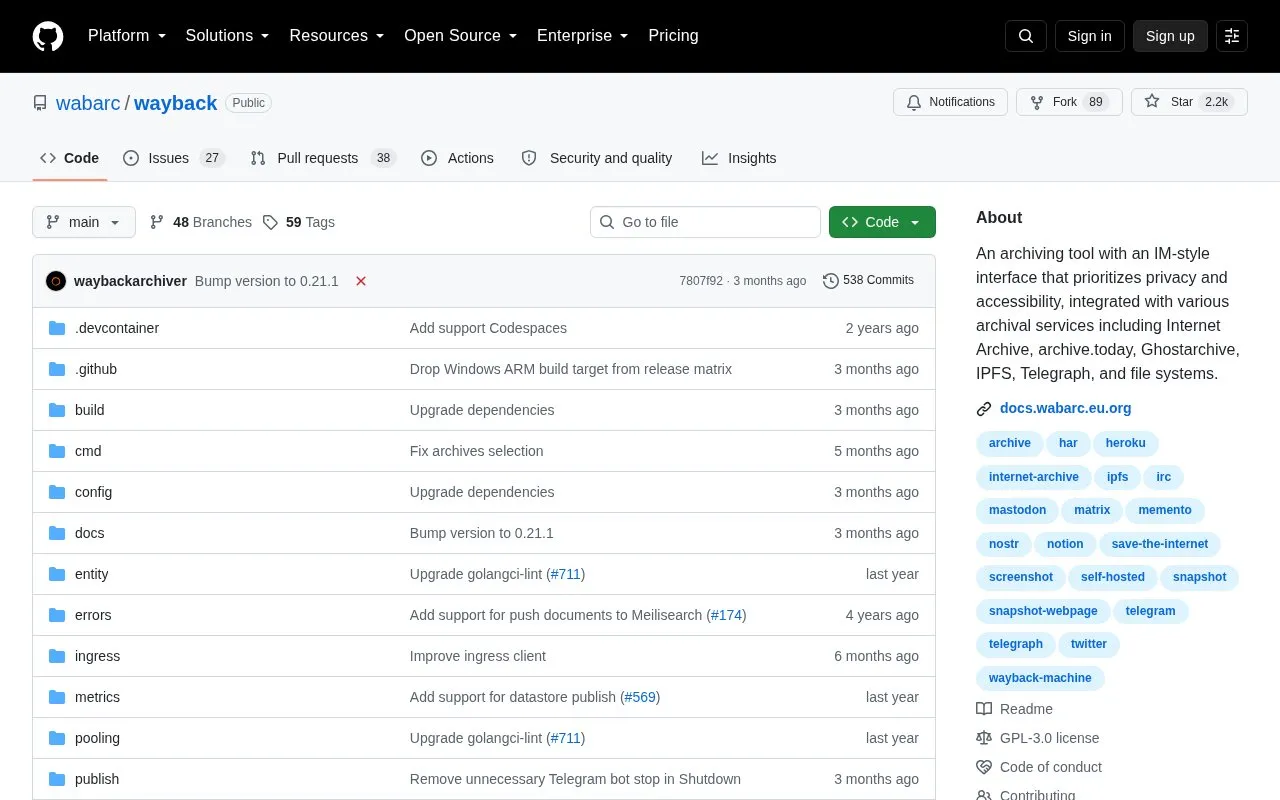Click the bell icon in Notifications button

[914, 102]
